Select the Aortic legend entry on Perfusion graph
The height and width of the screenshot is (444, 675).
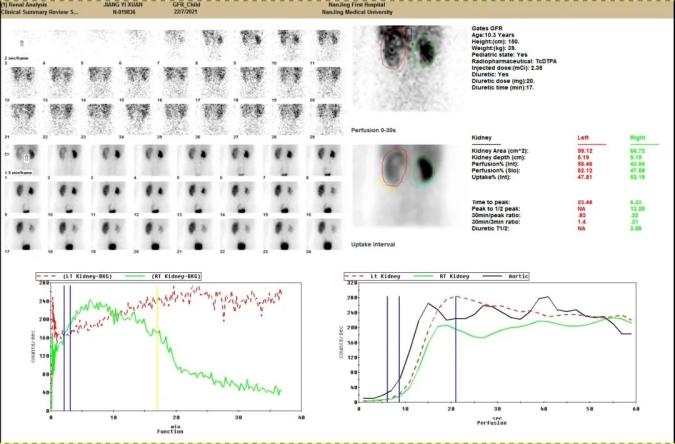point(507,276)
